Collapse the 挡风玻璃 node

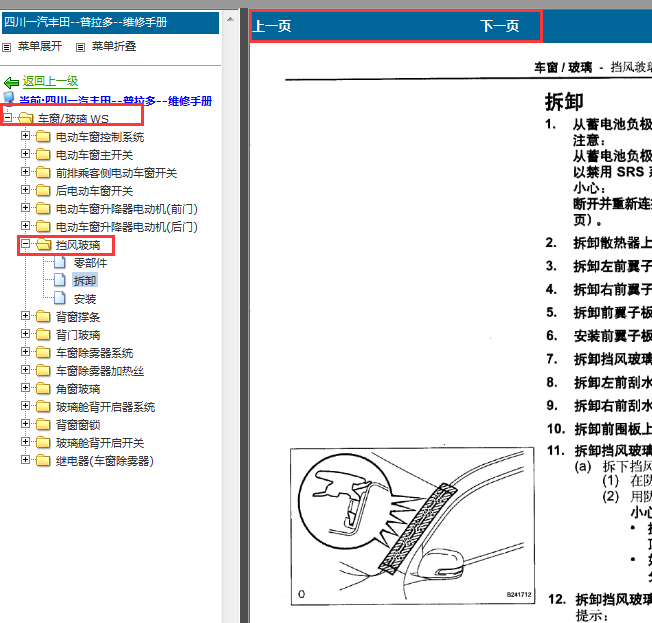(x=25, y=244)
